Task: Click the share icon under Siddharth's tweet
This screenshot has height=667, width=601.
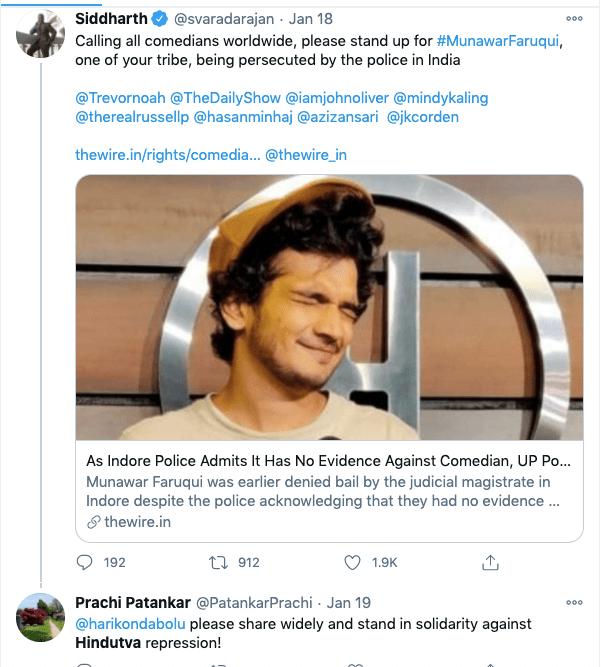Action: click(490, 562)
